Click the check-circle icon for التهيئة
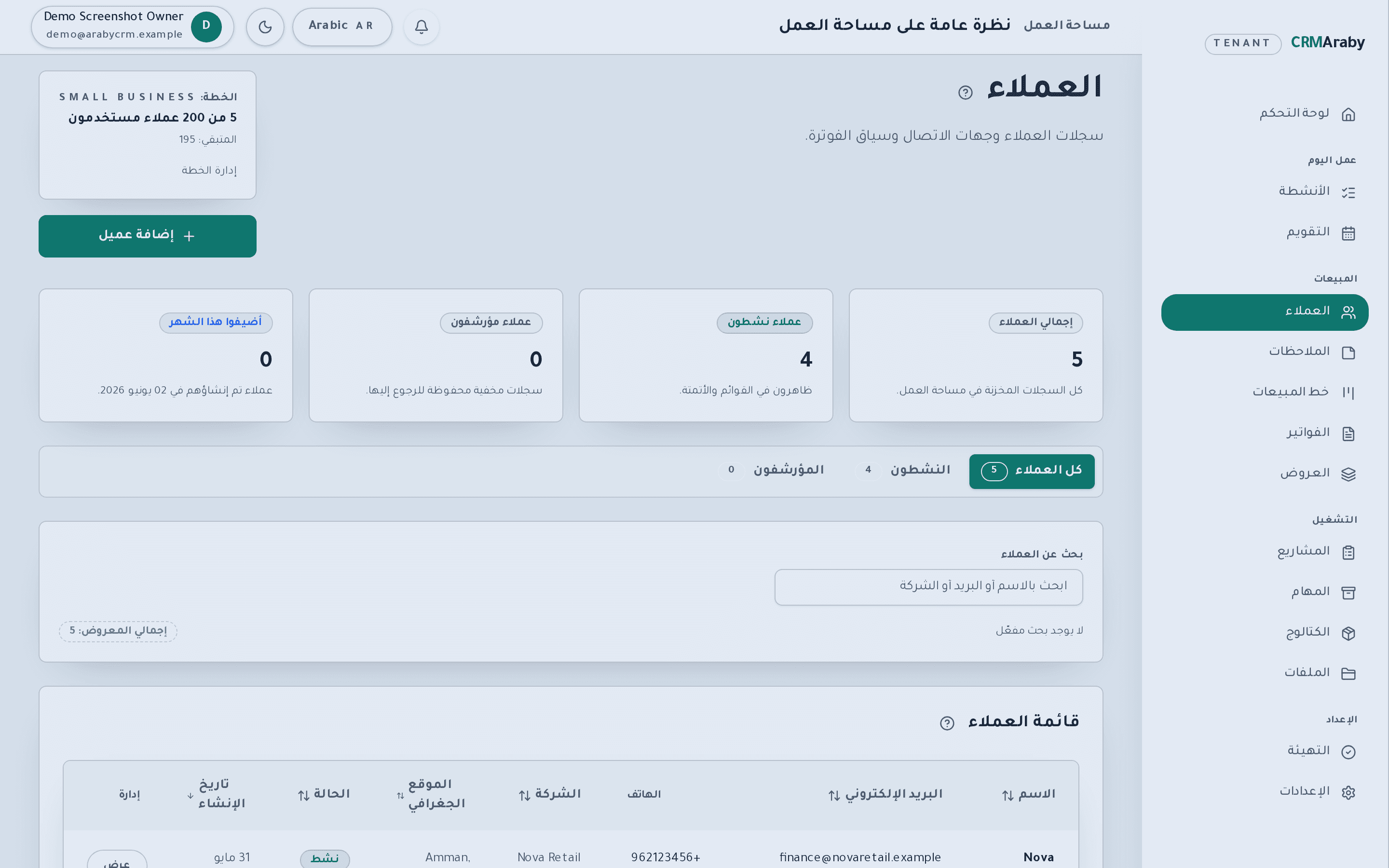This screenshot has height=868, width=1389. coord(1348,752)
